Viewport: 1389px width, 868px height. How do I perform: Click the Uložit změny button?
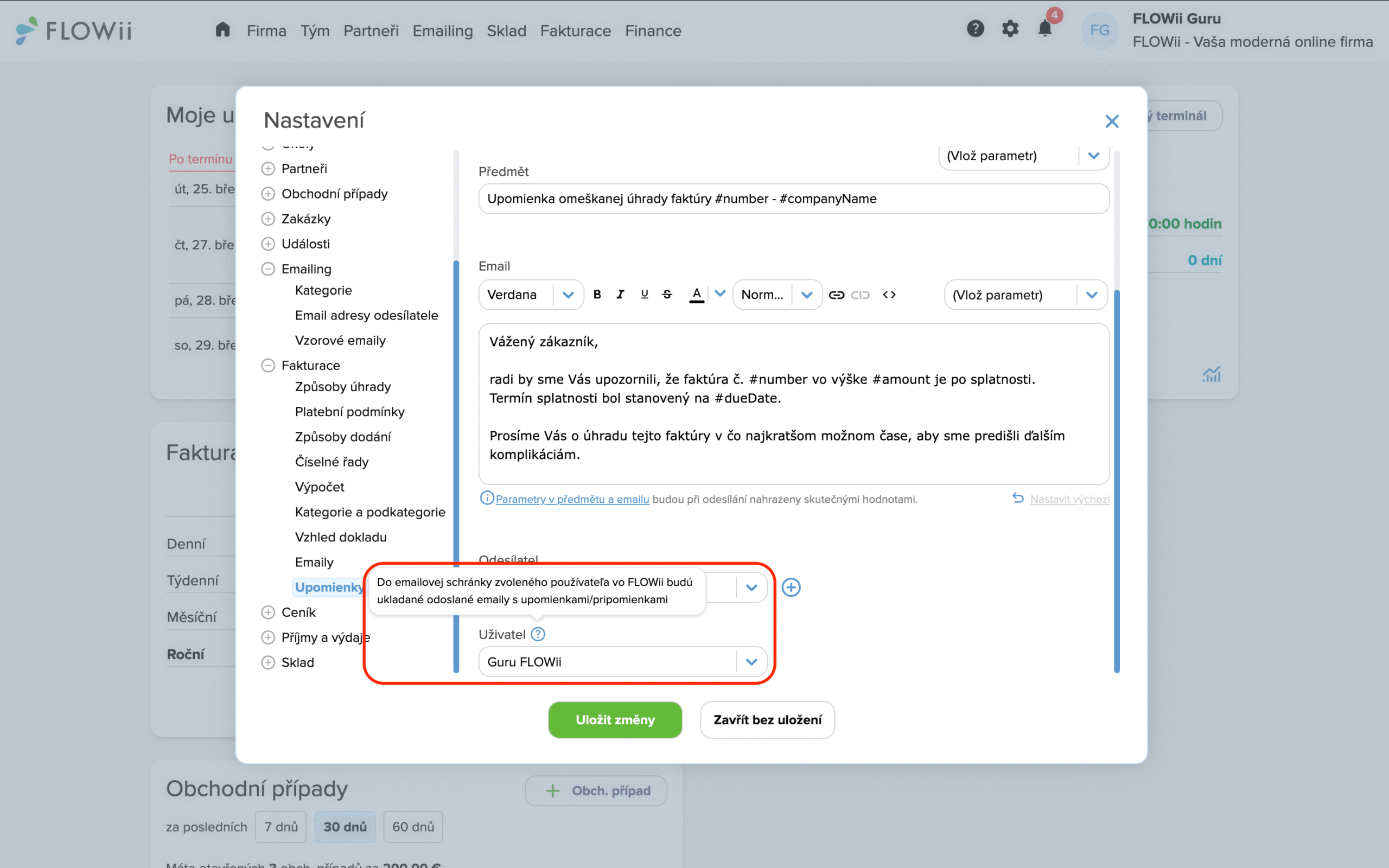tap(615, 720)
